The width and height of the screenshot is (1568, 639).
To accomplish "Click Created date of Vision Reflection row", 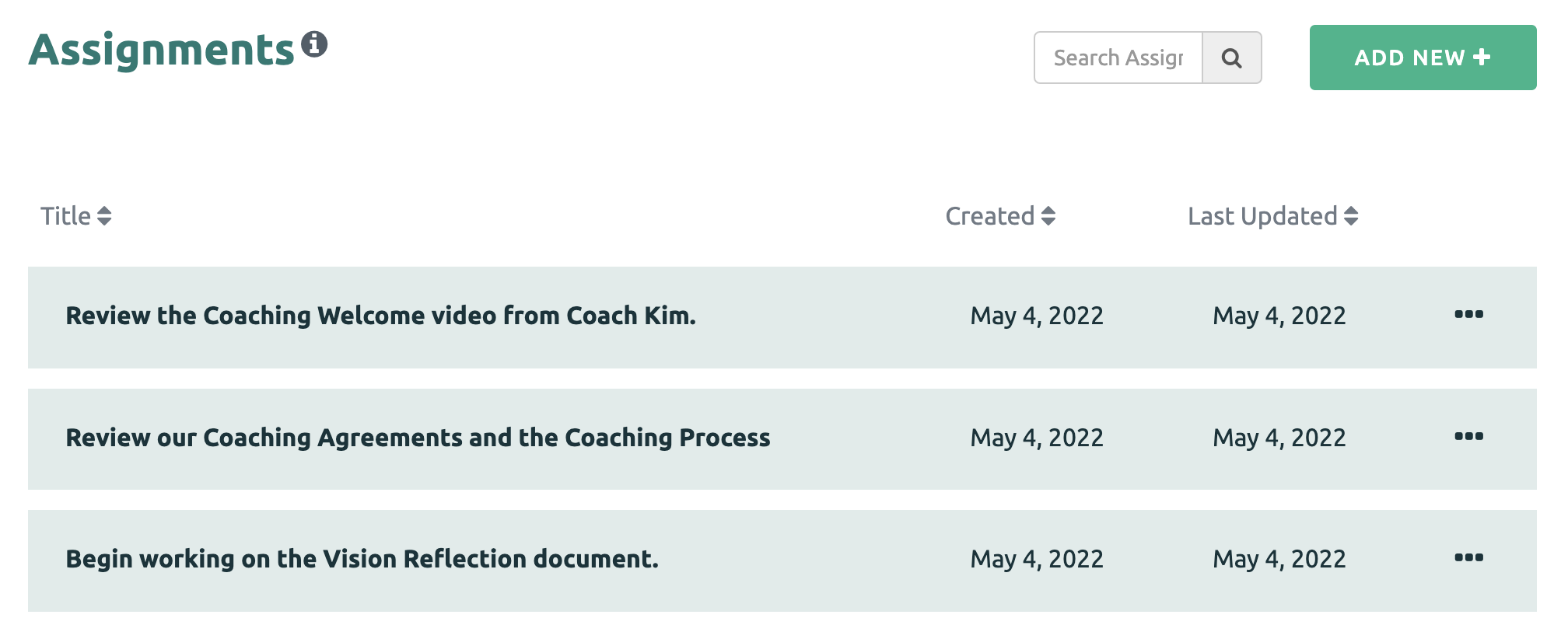I will click(1037, 559).
